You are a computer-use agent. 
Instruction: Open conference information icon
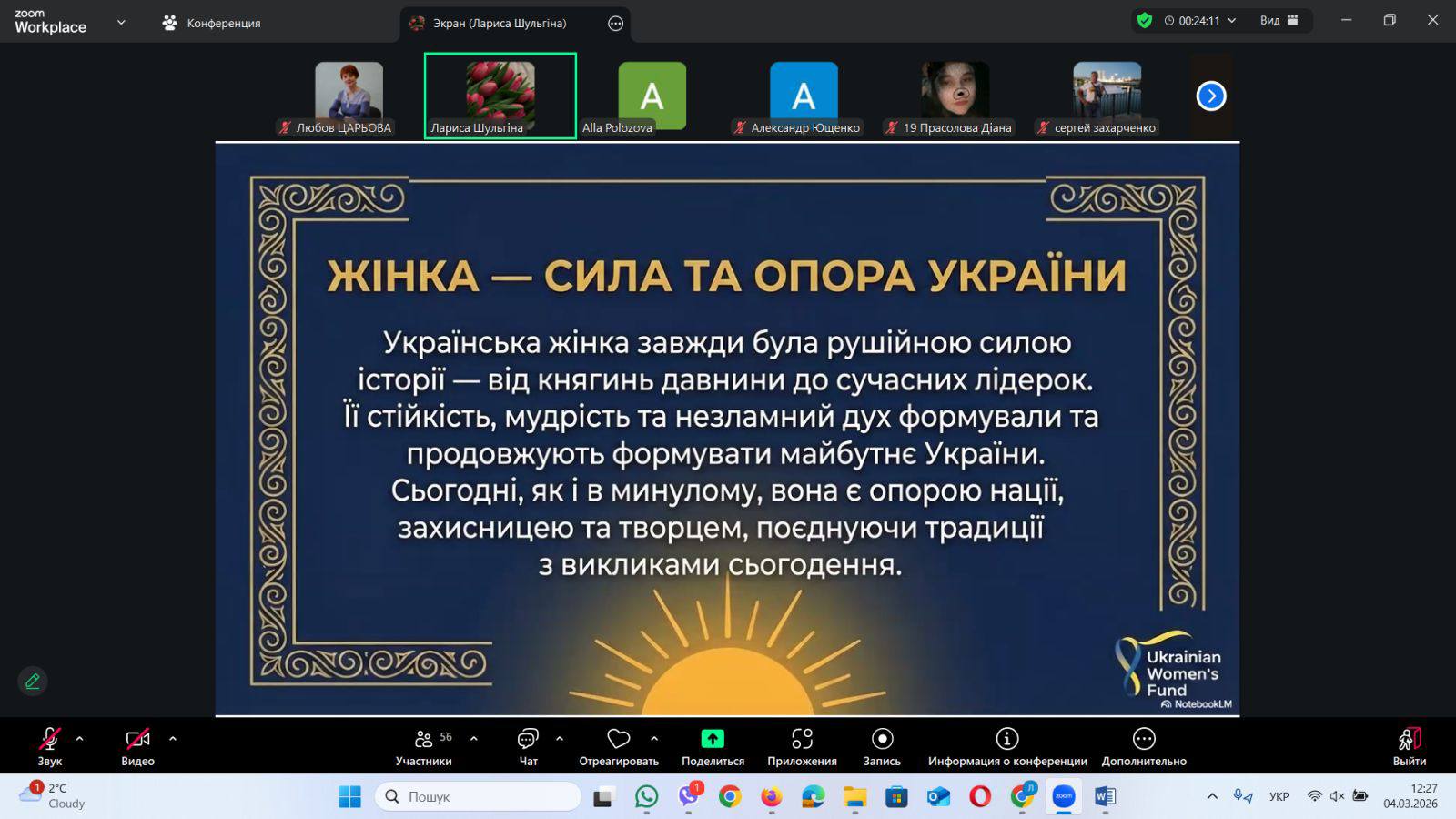pyautogui.click(x=1006, y=739)
